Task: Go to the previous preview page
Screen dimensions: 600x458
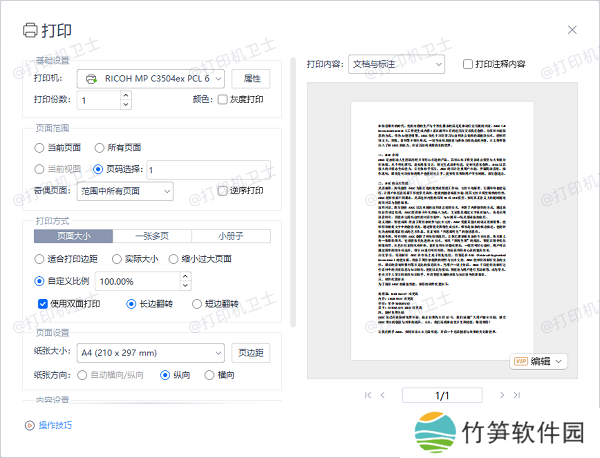Action: [x=382, y=396]
